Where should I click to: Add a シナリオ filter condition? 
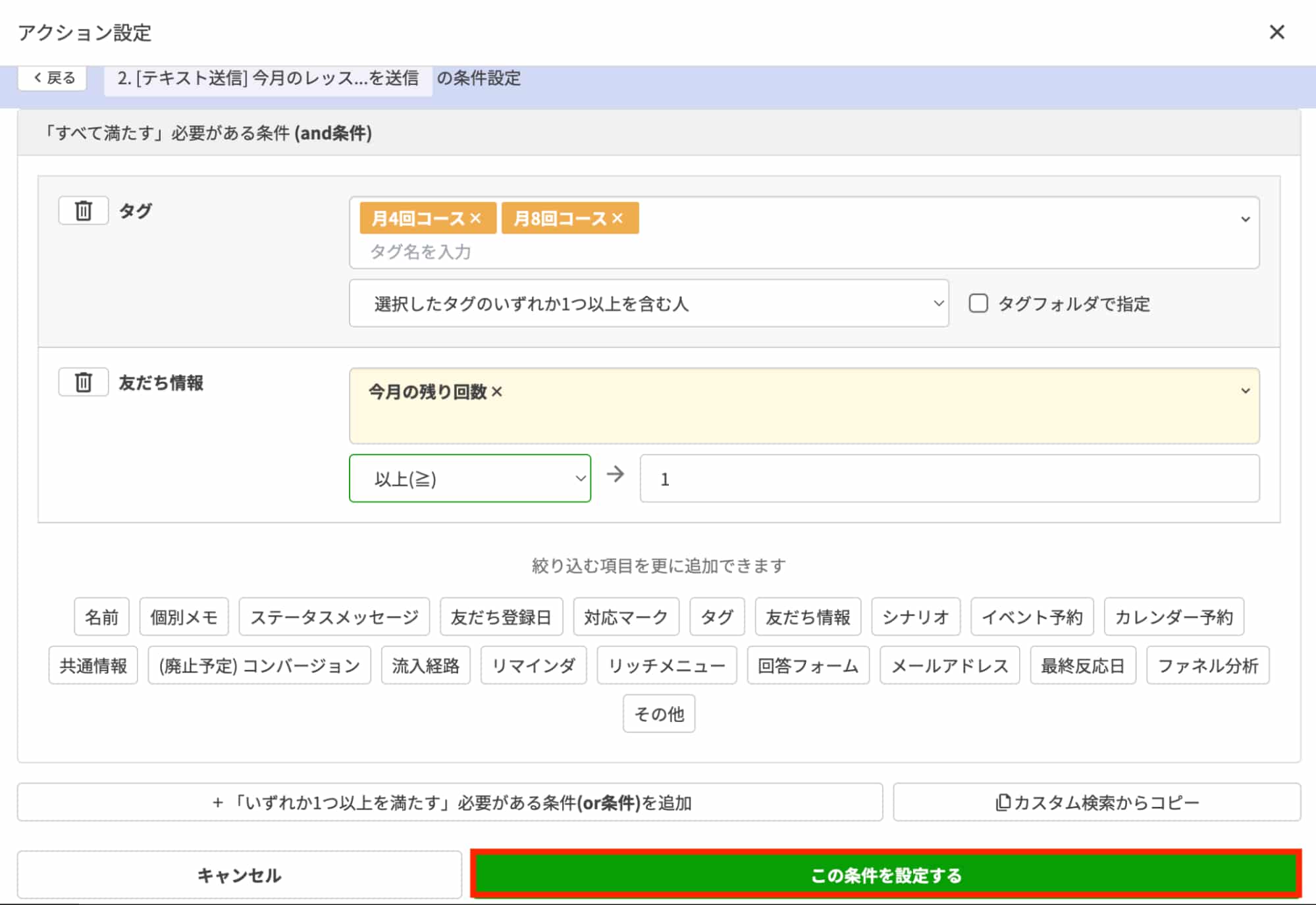916,617
